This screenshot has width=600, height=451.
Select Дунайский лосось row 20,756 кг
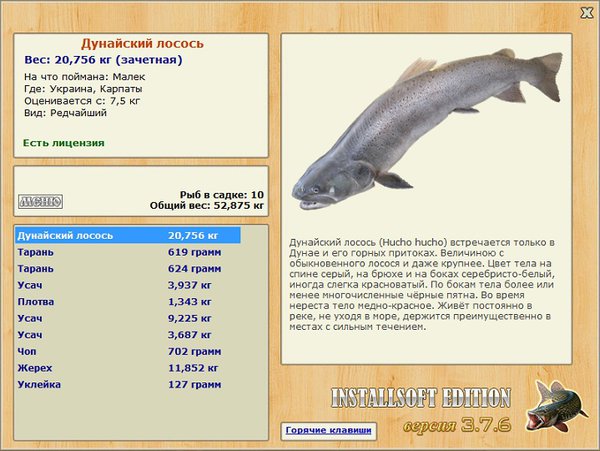pos(128,235)
